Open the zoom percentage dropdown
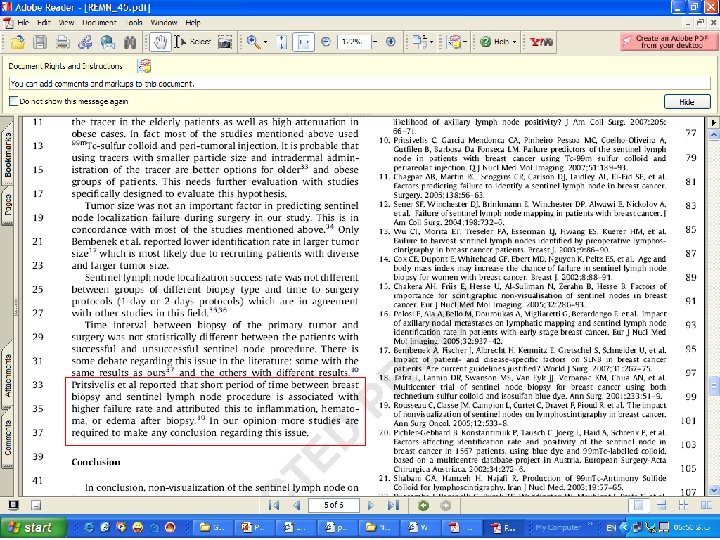The width and height of the screenshot is (720, 540). pyautogui.click(x=375, y=42)
